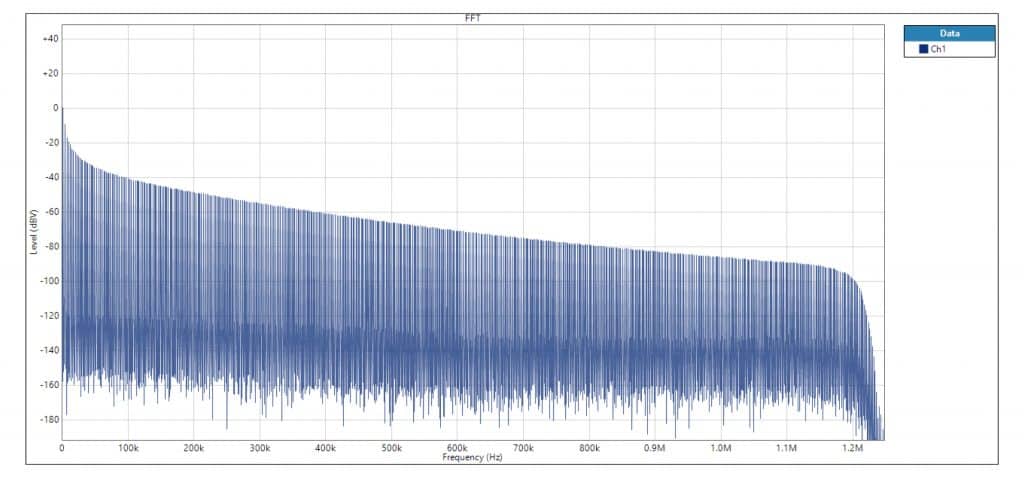Click the 300k tick on frequency axis

(260, 448)
